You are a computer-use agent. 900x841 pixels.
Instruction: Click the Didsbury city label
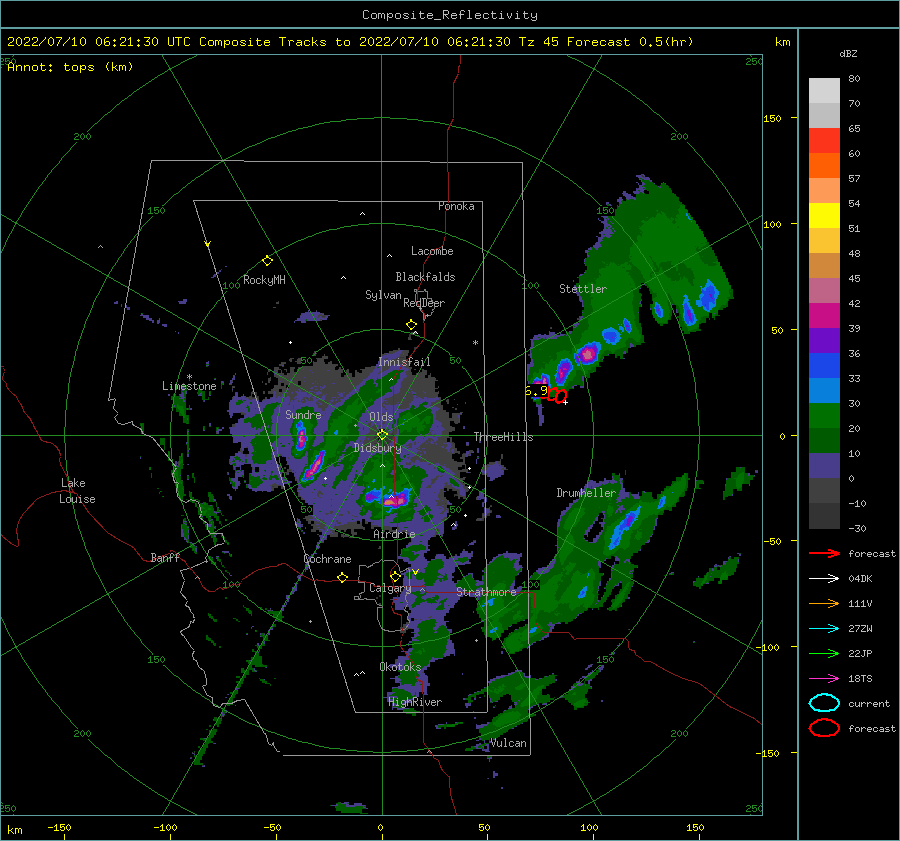377,448
